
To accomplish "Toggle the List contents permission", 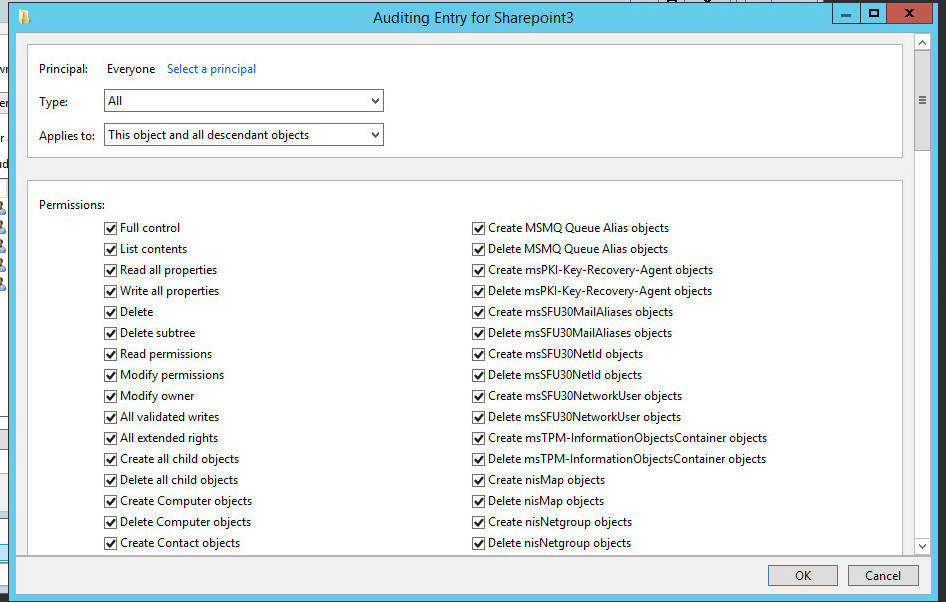I will [x=111, y=249].
